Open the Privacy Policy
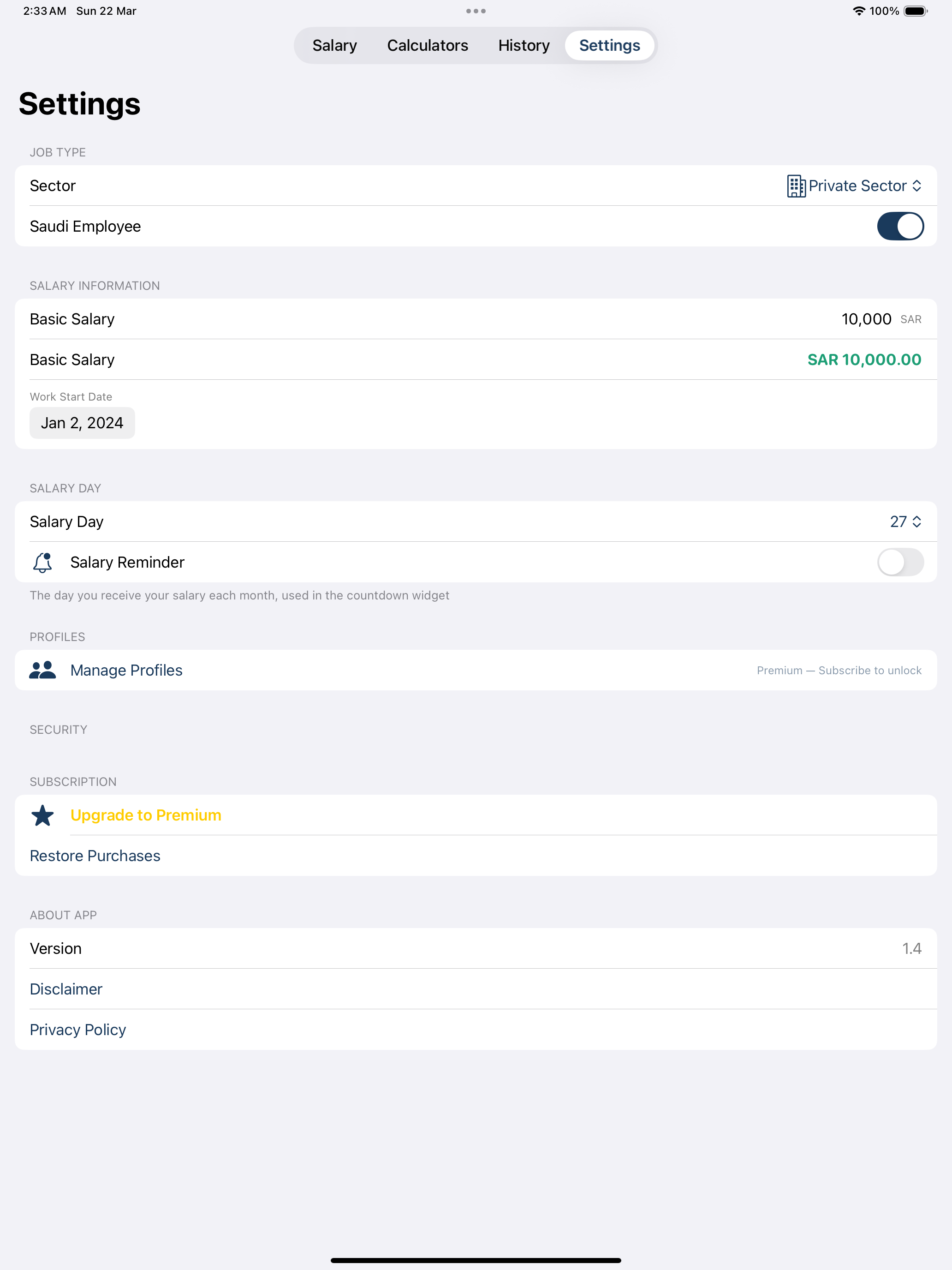This screenshot has width=952, height=1270. coord(78,1030)
